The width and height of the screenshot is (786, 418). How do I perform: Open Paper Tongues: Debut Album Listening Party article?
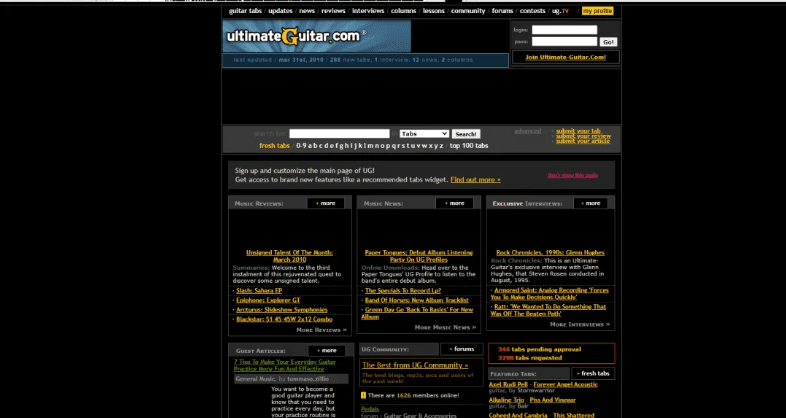point(419,256)
